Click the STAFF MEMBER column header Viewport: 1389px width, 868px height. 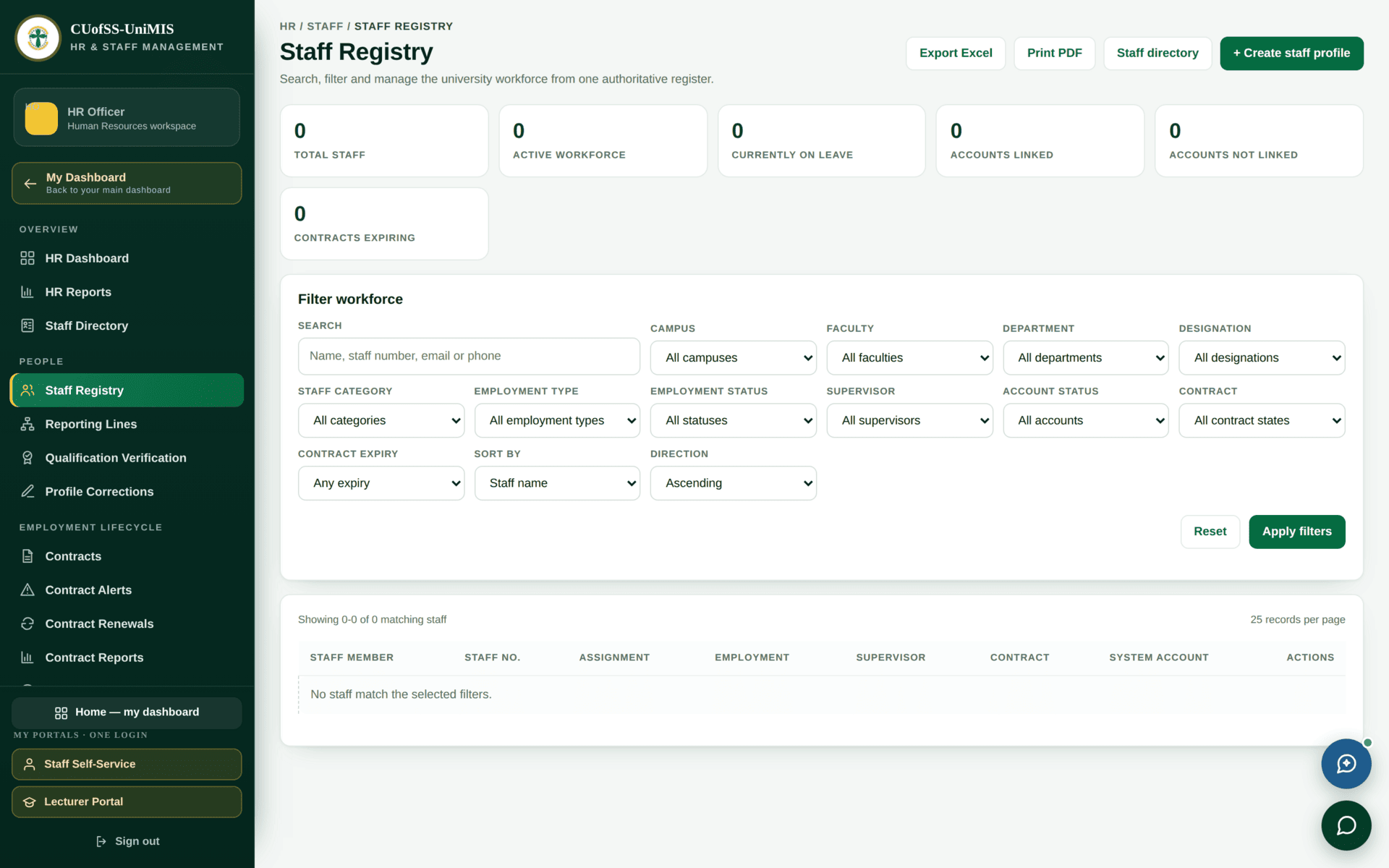(x=352, y=658)
